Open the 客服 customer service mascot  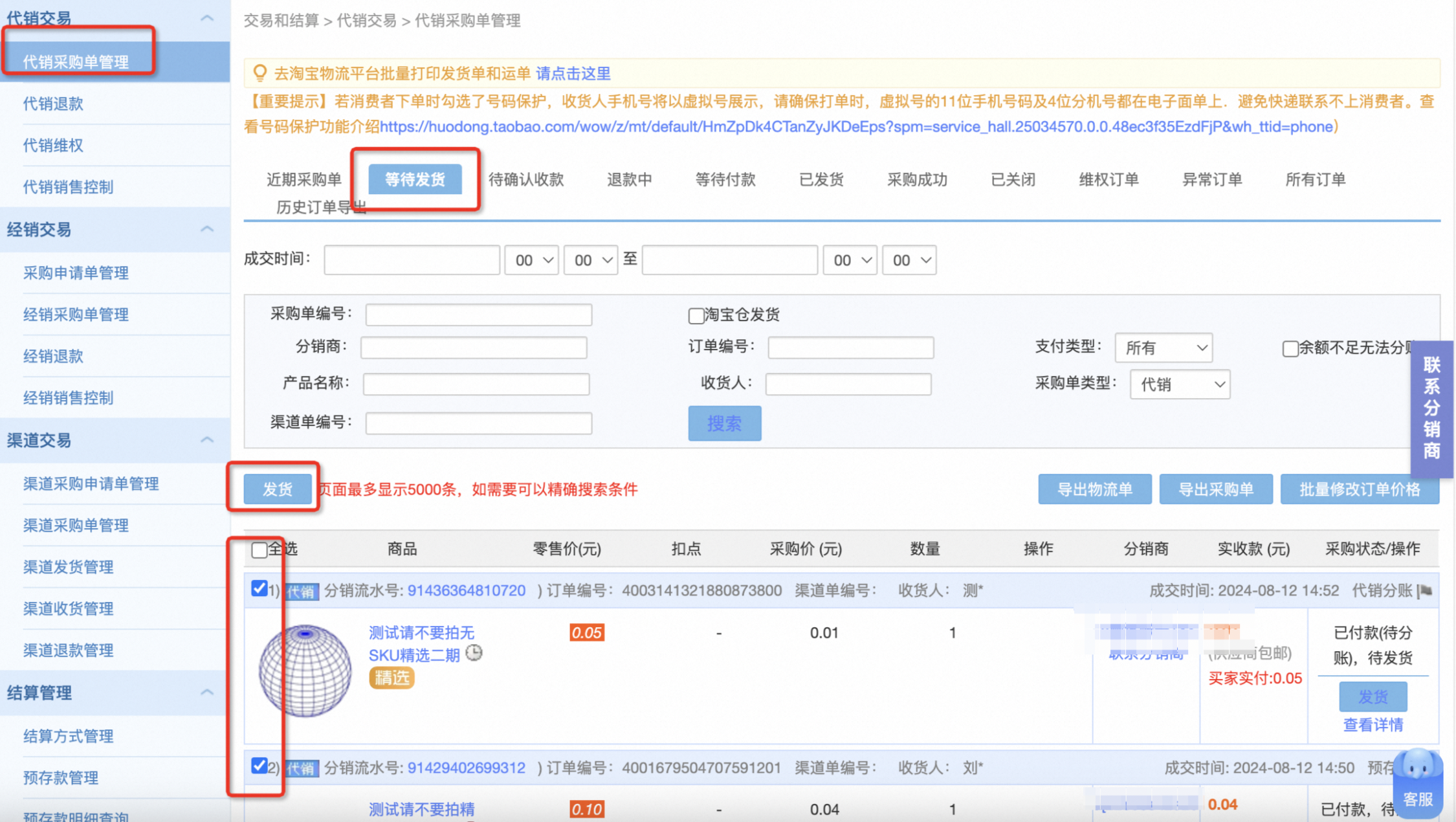pyautogui.click(x=1418, y=784)
